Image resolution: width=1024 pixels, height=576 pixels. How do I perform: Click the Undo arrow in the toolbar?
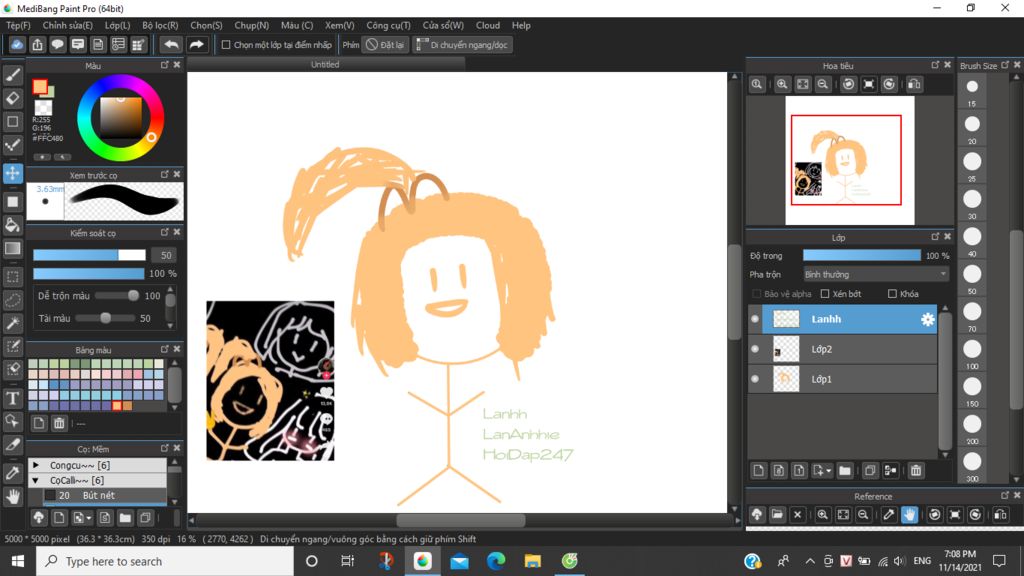[x=171, y=45]
